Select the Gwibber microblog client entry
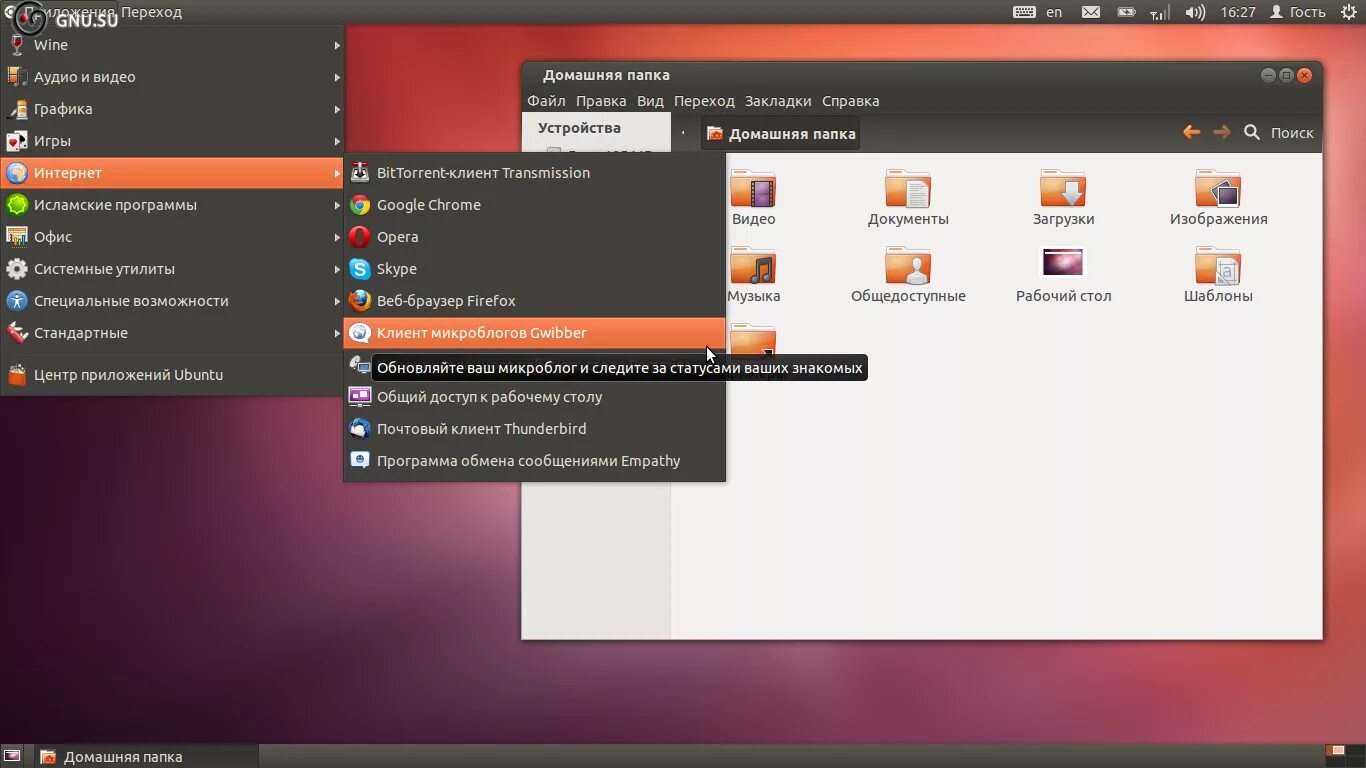This screenshot has height=768, width=1366. (534, 333)
